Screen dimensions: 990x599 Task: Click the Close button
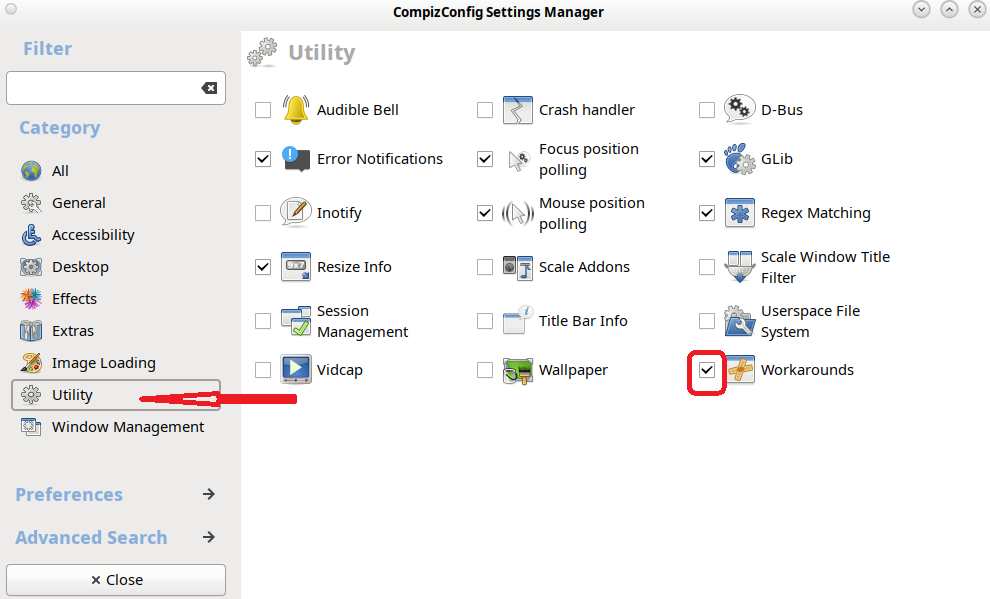116,579
